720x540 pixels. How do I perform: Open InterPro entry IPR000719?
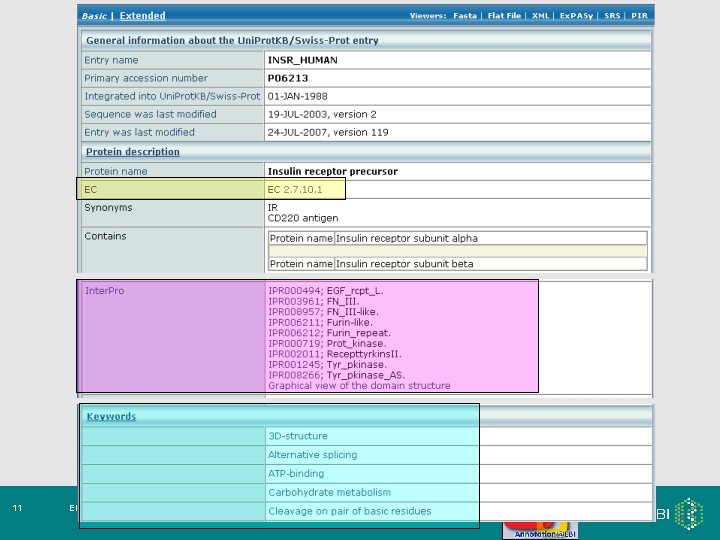(294, 343)
